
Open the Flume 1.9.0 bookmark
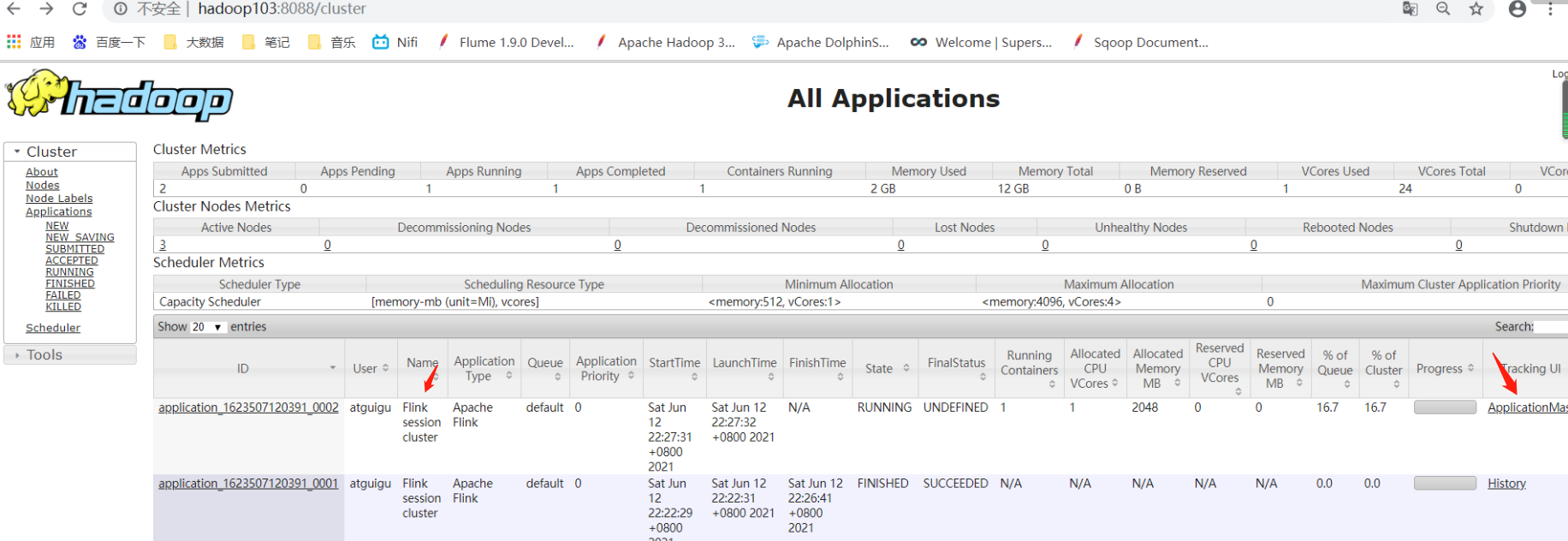[x=505, y=42]
